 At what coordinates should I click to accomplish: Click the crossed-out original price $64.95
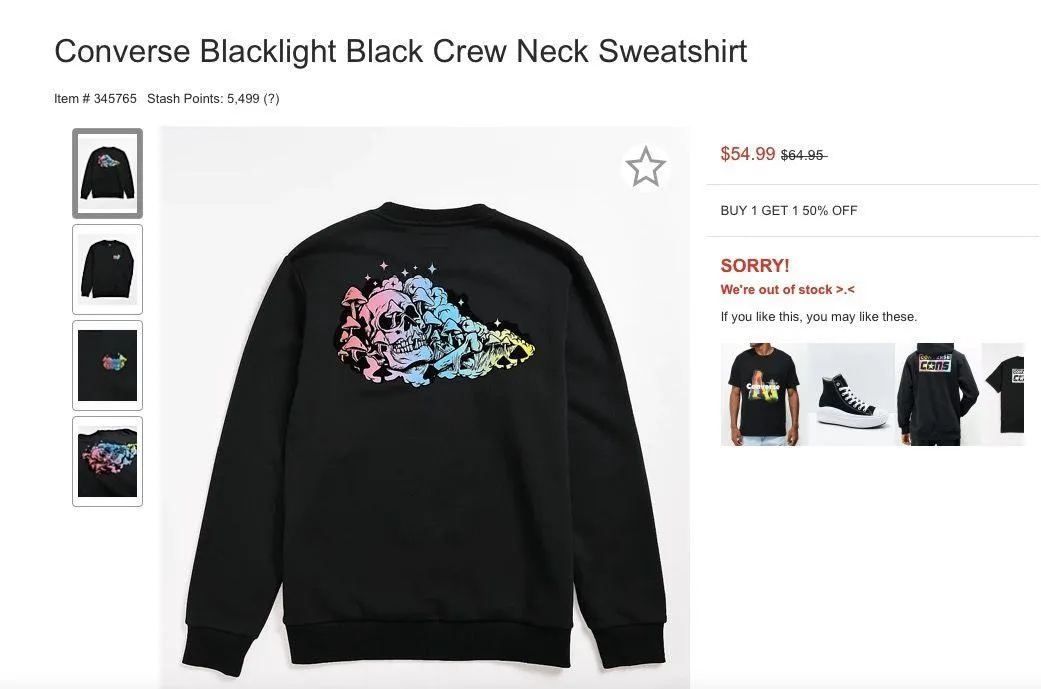[x=803, y=155]
